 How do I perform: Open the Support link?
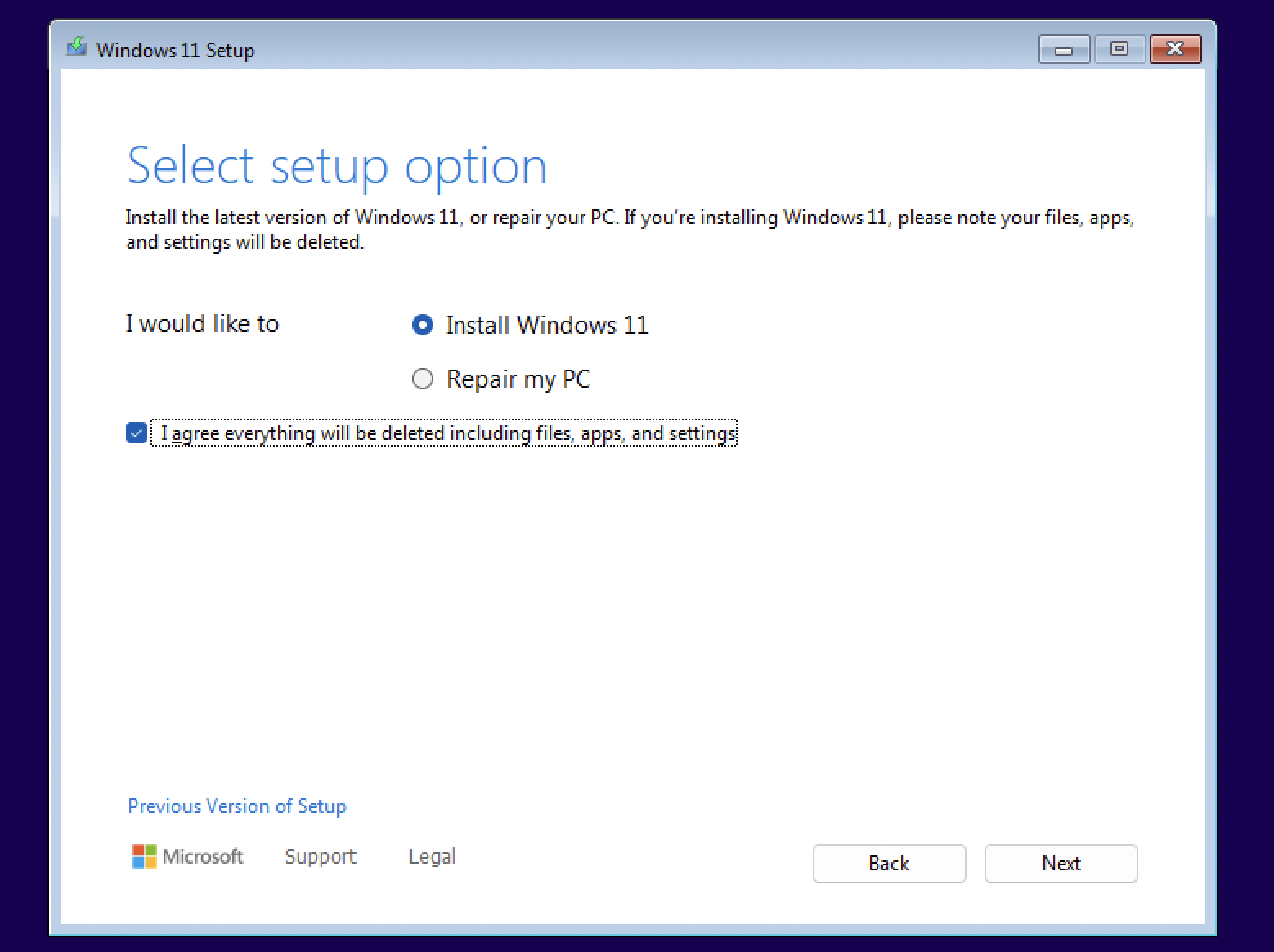click(x=321, y=856)
